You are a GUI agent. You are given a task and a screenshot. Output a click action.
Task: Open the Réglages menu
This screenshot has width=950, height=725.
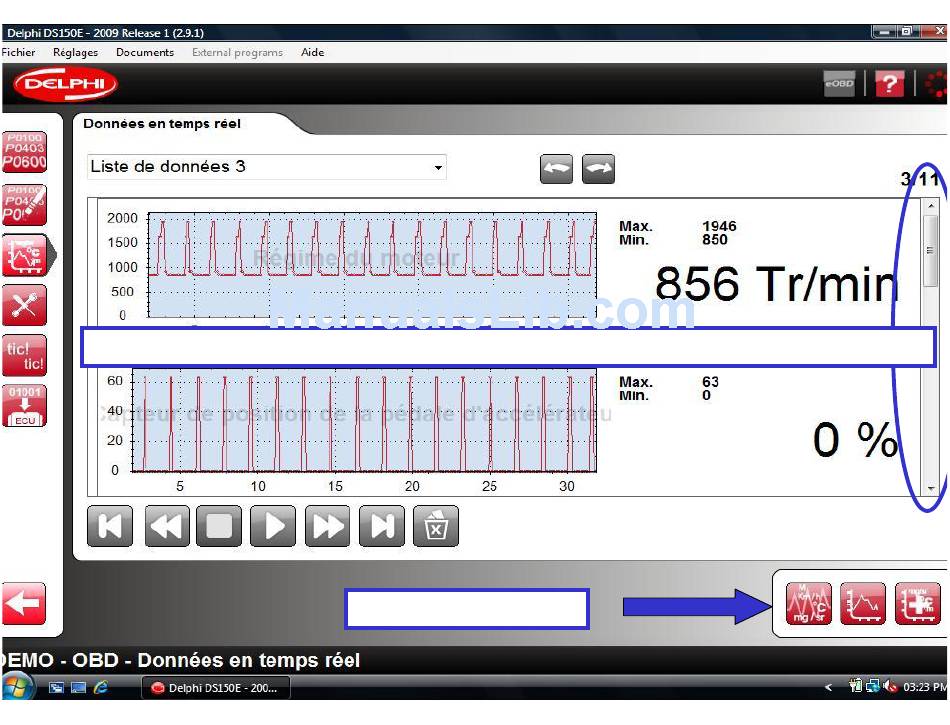coord(75,52)
